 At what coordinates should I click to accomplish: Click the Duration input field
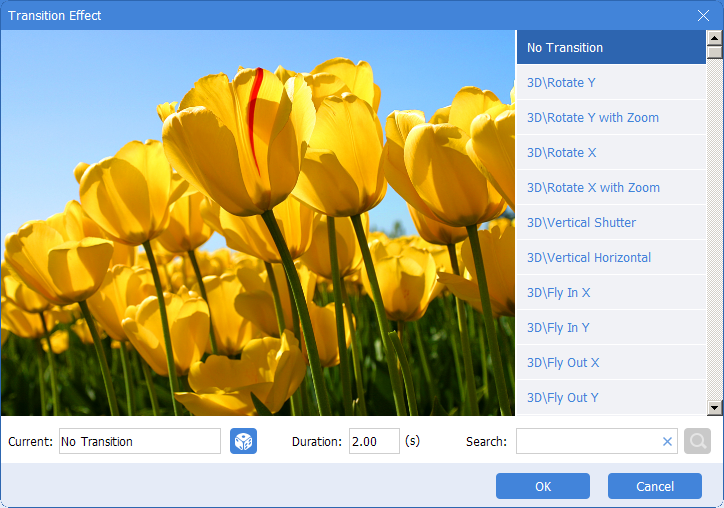374,441
